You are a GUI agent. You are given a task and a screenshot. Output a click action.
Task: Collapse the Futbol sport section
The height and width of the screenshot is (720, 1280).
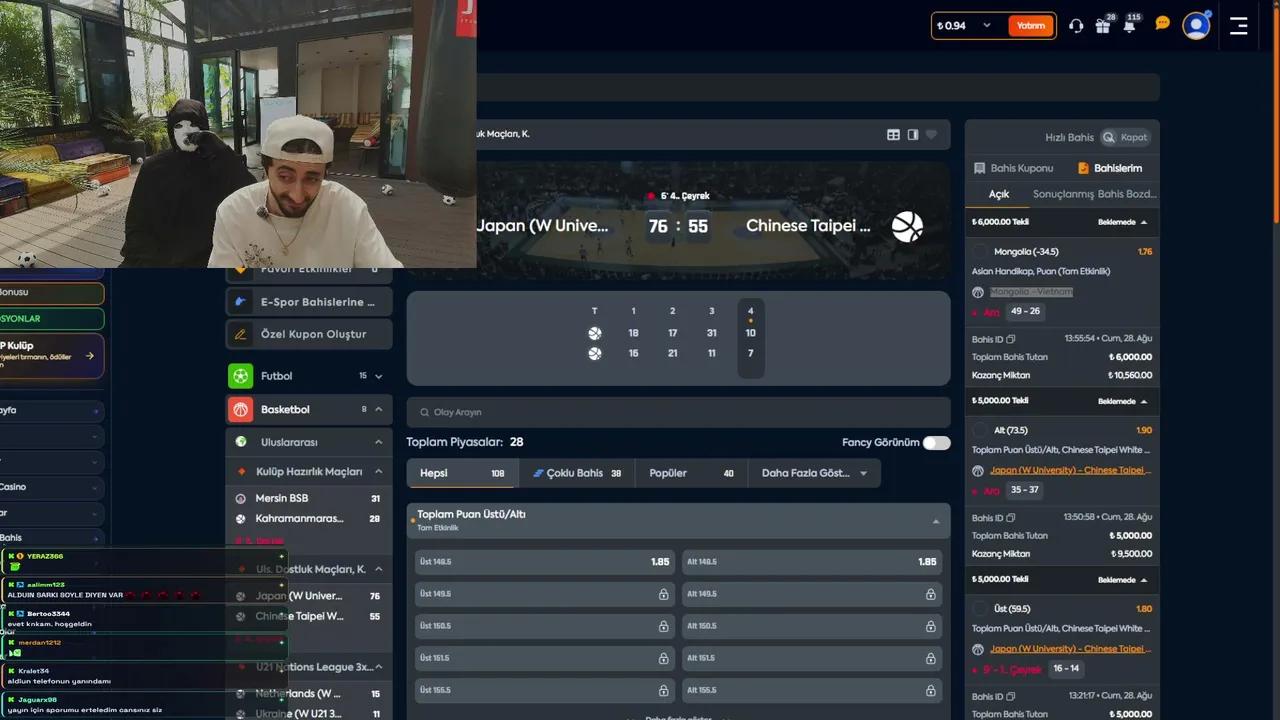(x=379, y=376)
